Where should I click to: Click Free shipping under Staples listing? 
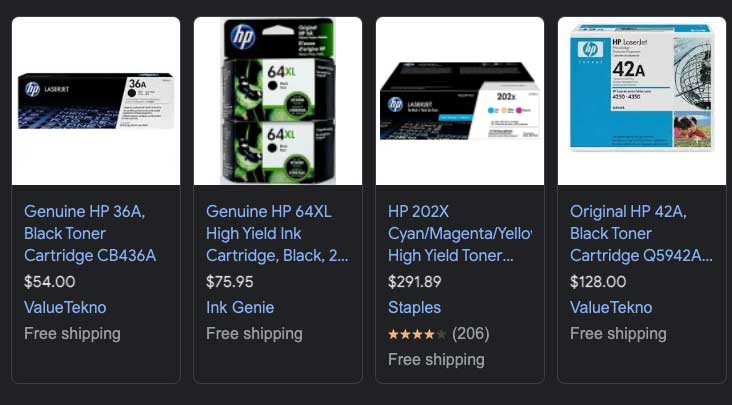[436, 360]
